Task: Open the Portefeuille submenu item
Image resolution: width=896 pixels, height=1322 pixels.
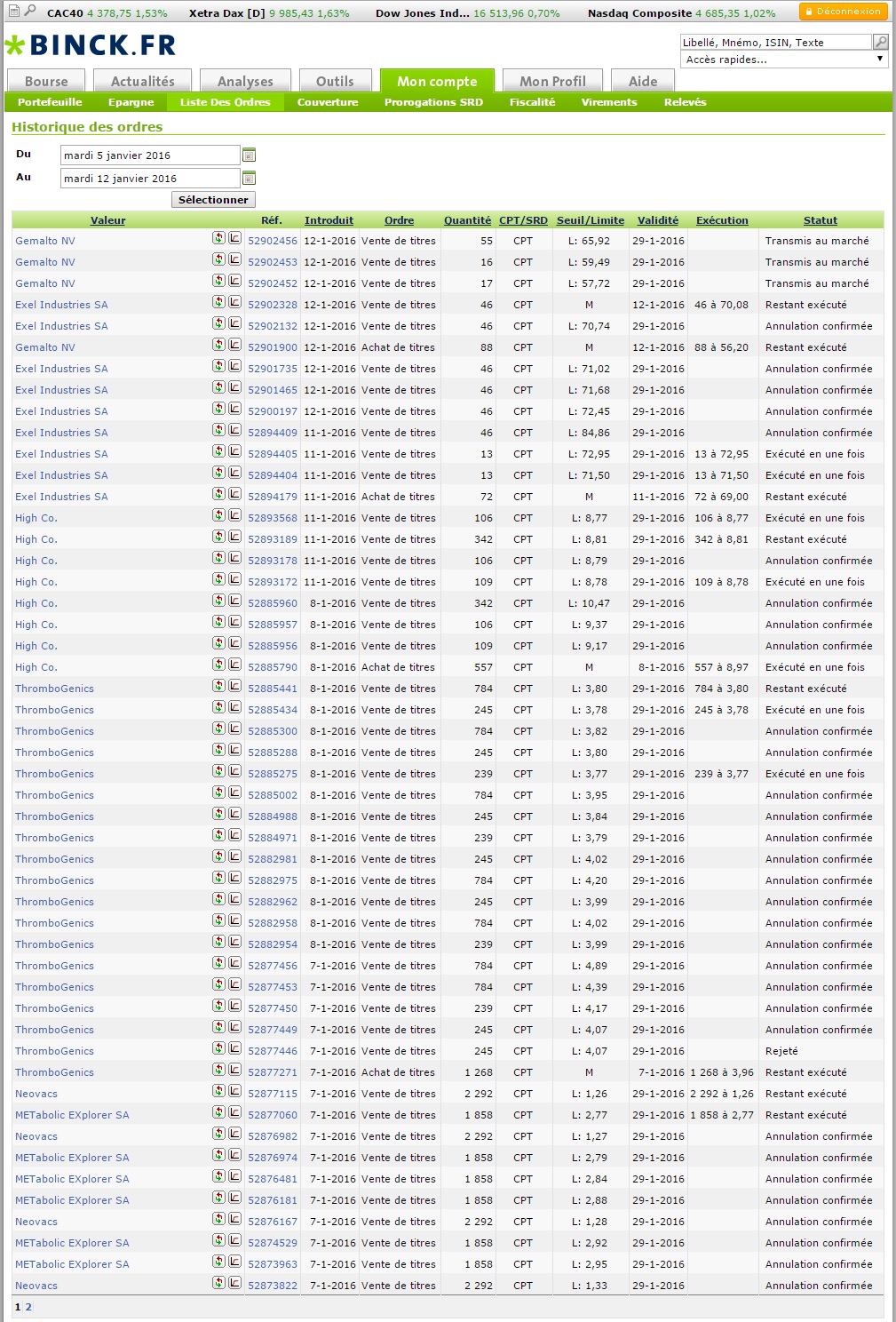Action: pos(50,102)
